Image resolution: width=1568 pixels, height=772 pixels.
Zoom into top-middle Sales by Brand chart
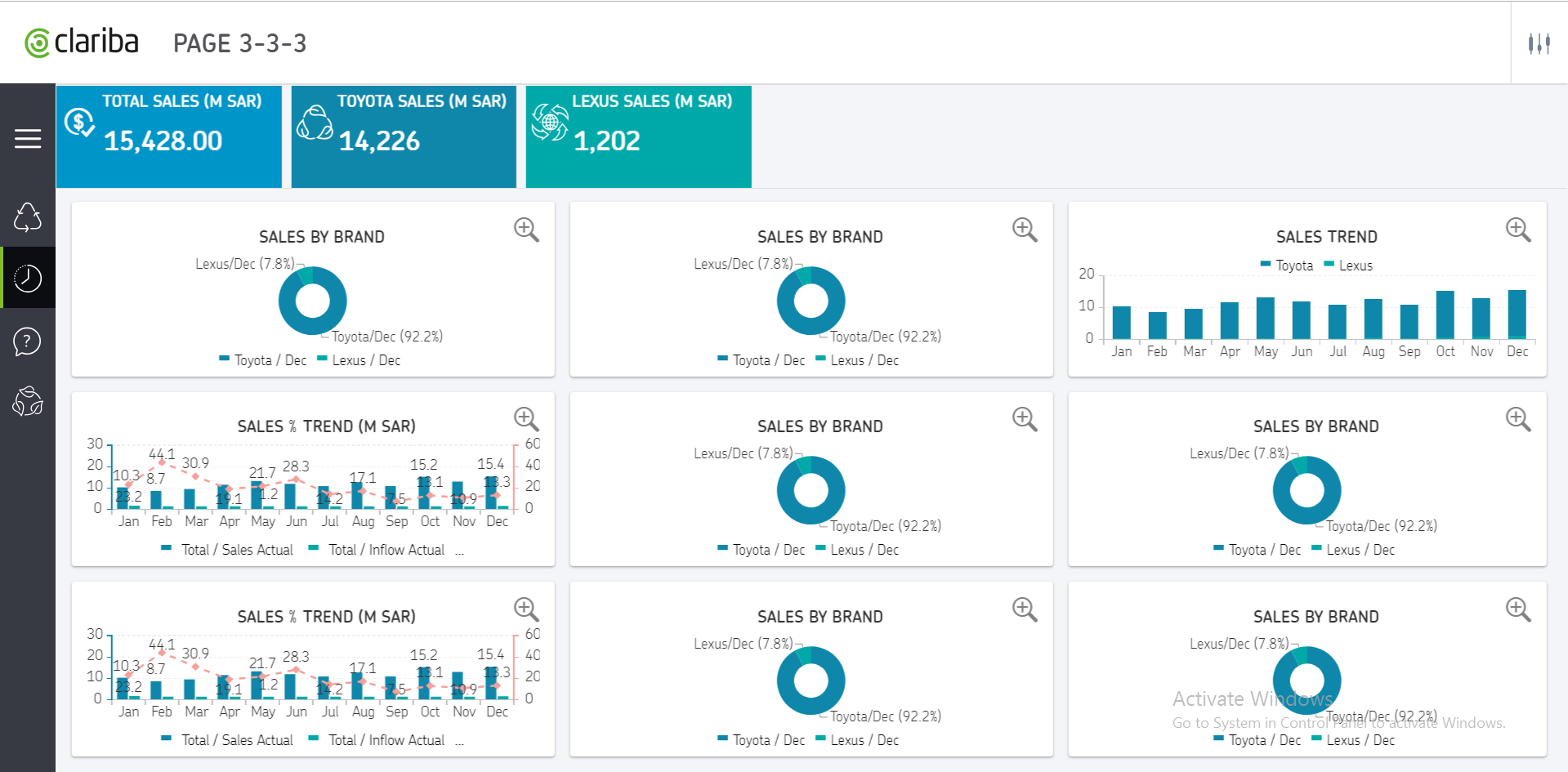tap(1025, 230)
